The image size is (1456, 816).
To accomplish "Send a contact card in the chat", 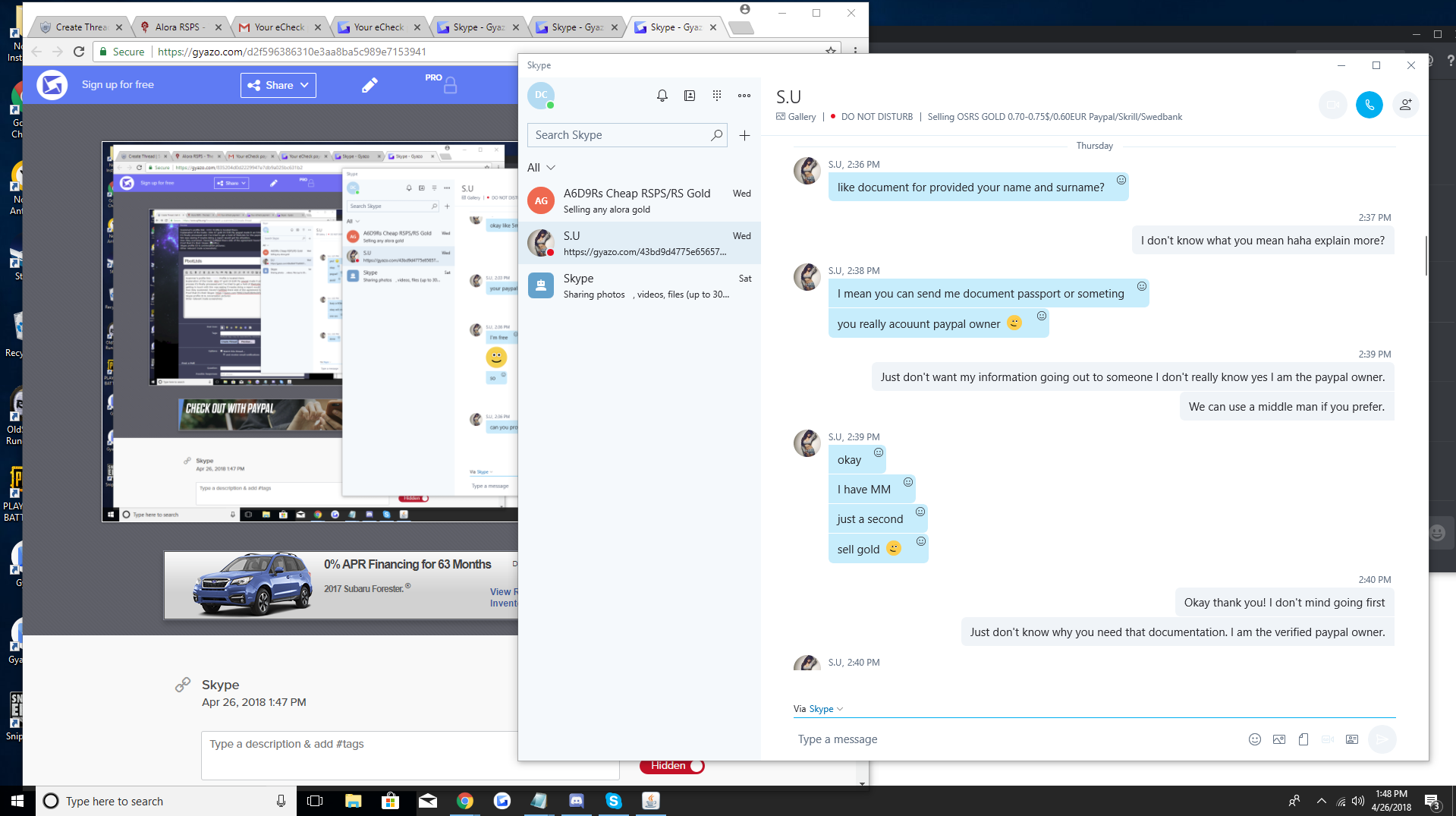I will click(x=1352, y=739).
